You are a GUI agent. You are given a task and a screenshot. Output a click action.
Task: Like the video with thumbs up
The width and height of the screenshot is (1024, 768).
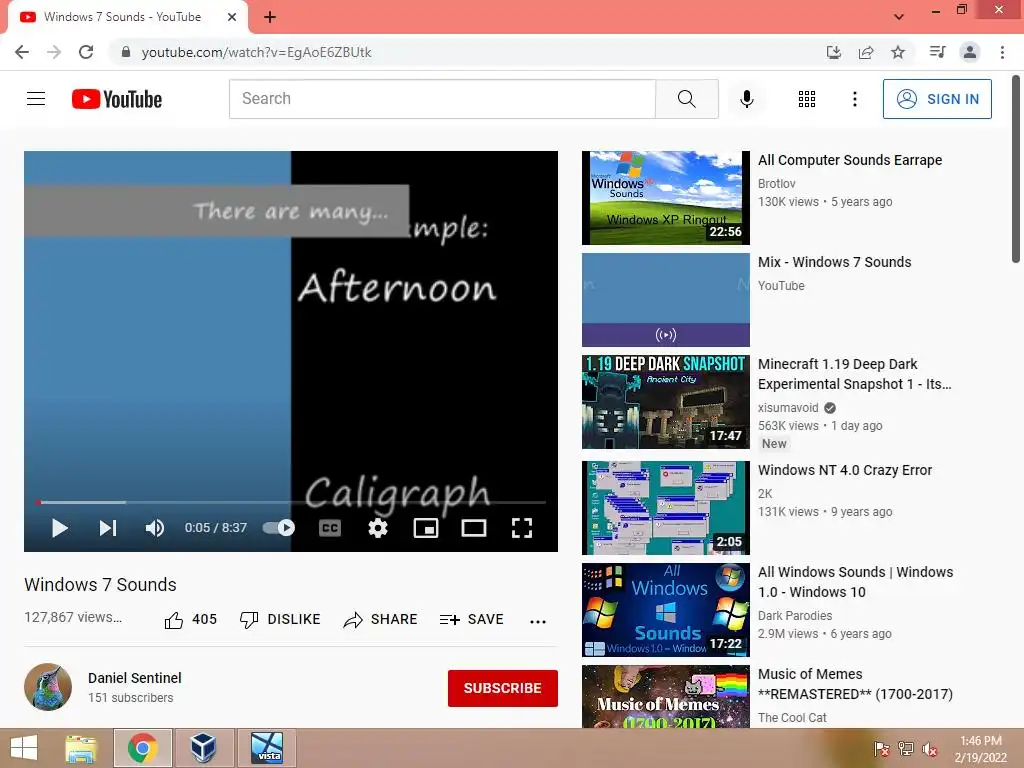pyautogui.click(x=190, y=619)
